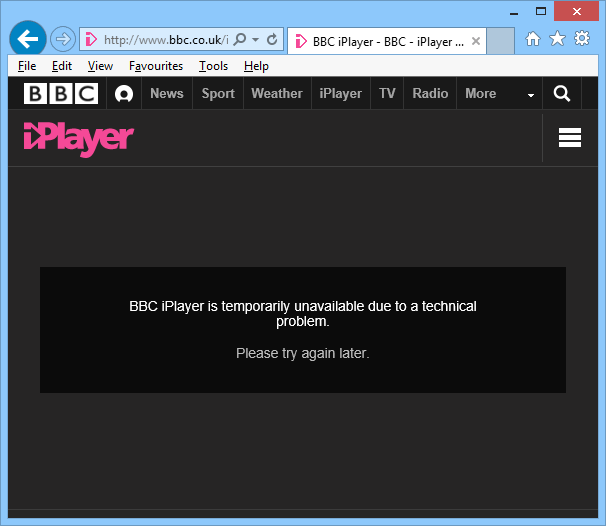Screen dimensions: 606x526
Task: Go to the TV section
Action: point(387,94)
